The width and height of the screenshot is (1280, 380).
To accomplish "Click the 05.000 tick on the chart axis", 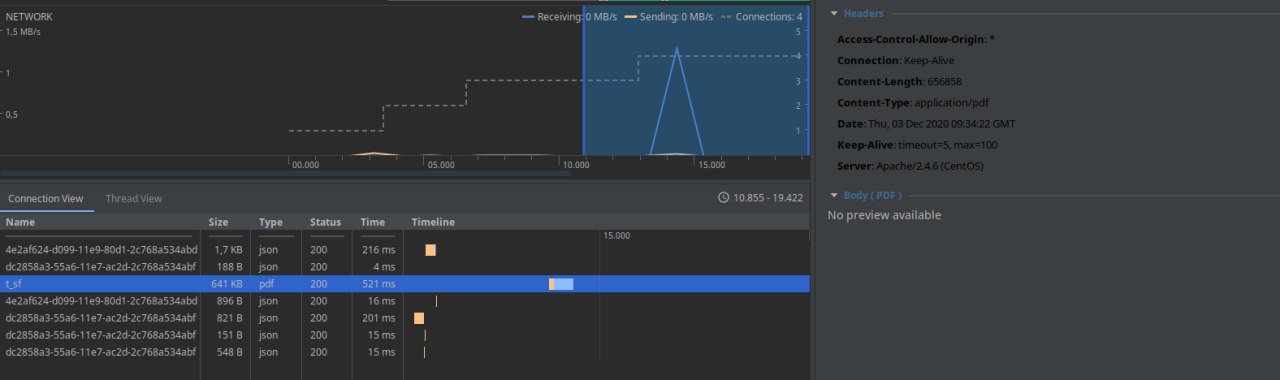I will point(441,164).
